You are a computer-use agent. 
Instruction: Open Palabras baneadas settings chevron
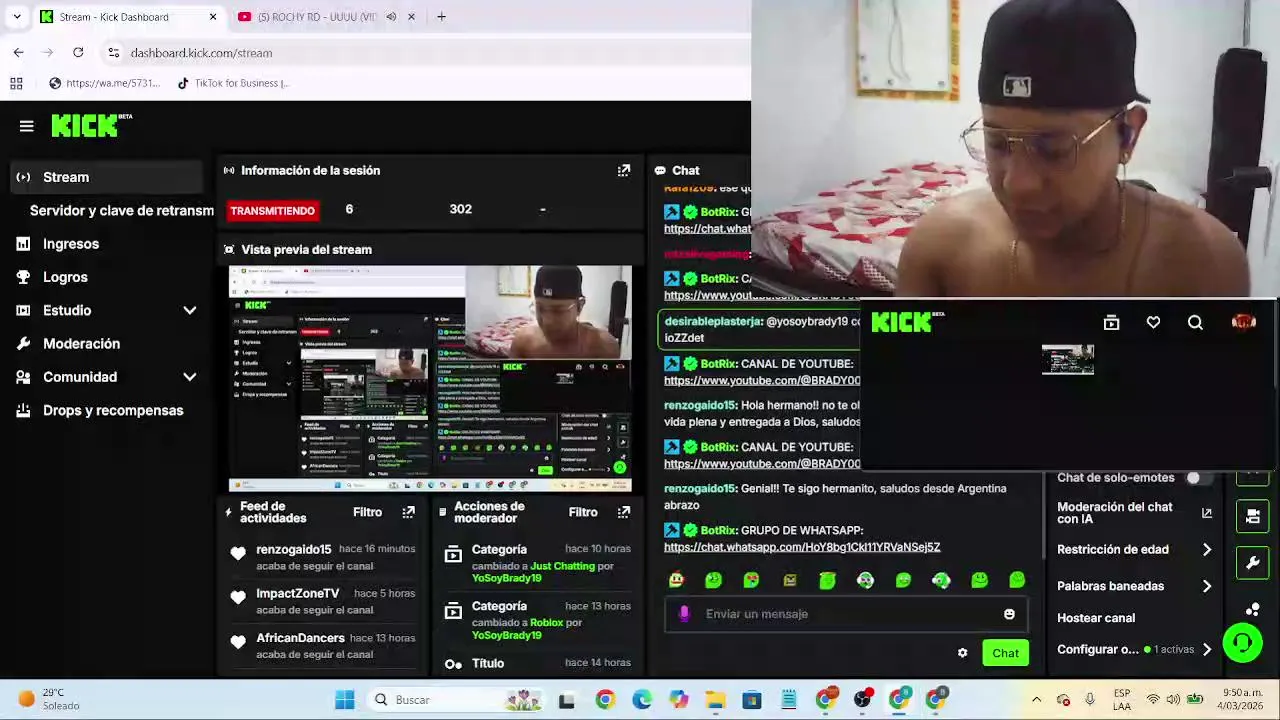[x=1207, y=586]
